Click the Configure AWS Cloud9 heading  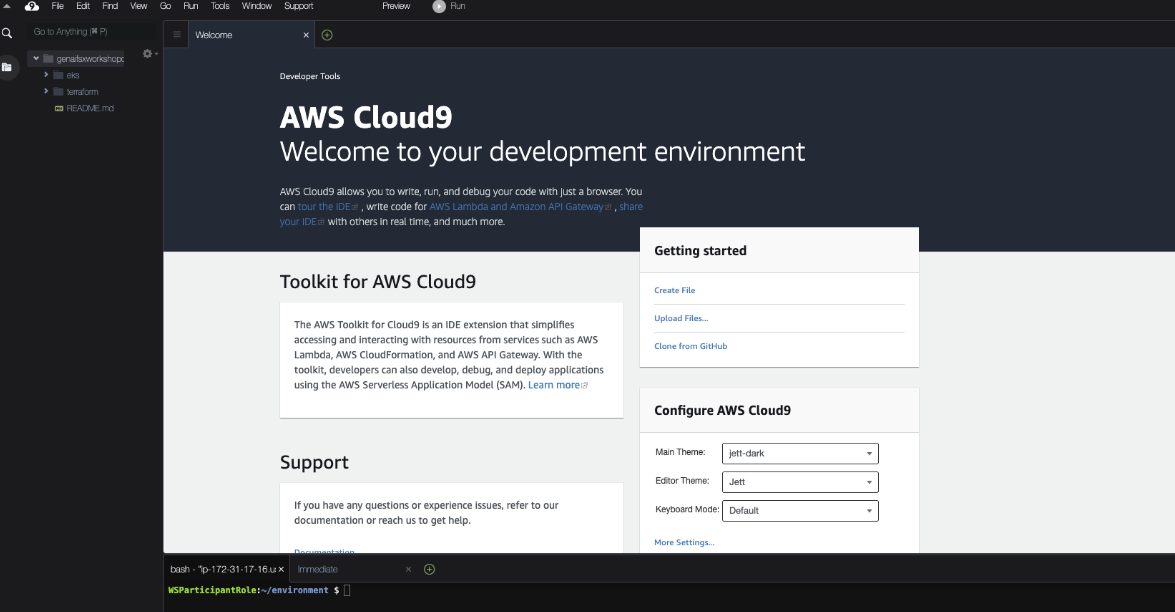coord(722,410)
